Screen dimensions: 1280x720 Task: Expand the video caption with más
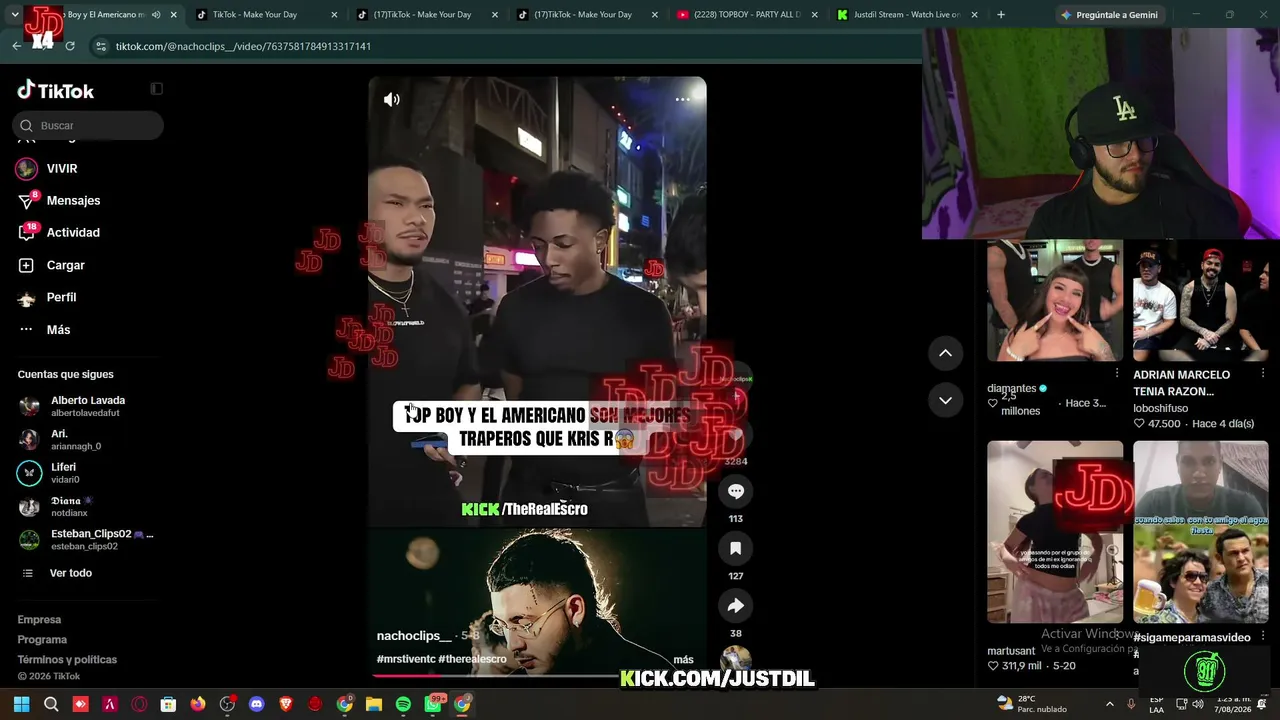tap(683, 660)
